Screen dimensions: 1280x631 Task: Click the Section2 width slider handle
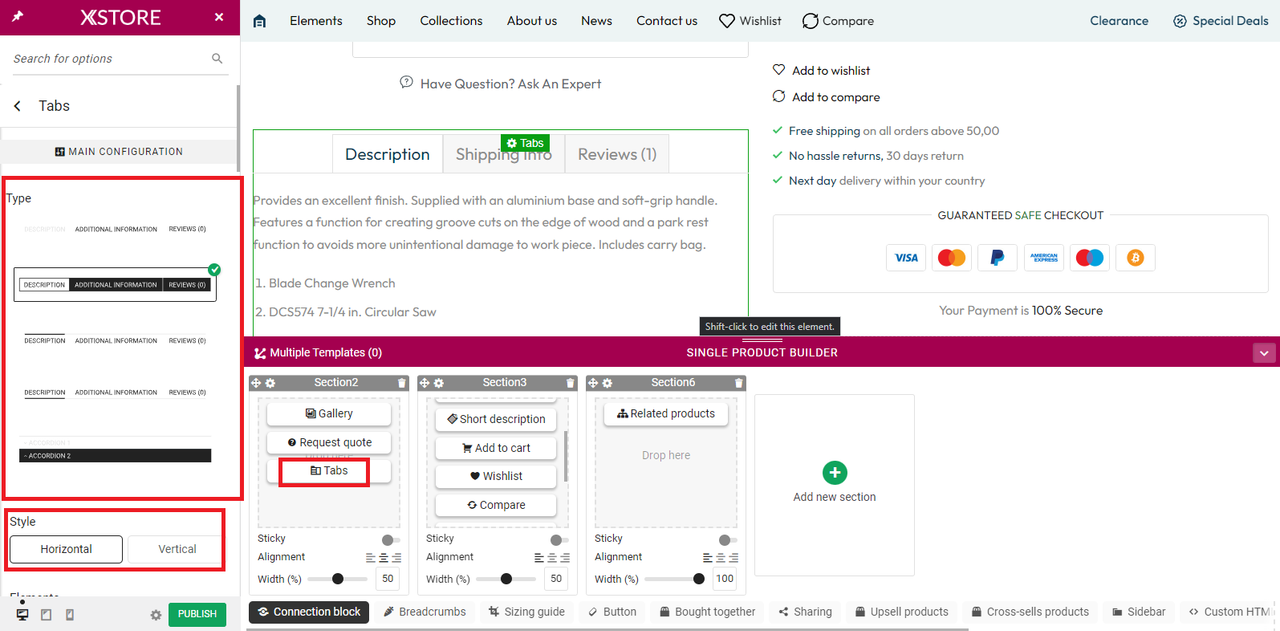(x=338, y=579)
